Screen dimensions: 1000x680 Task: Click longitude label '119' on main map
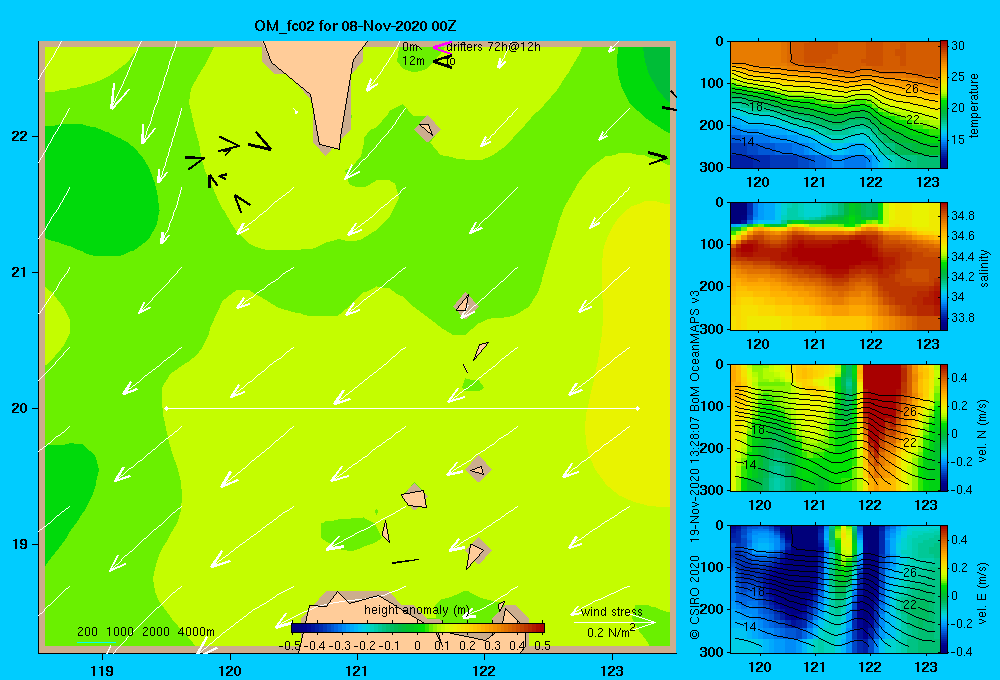point(103,670)
